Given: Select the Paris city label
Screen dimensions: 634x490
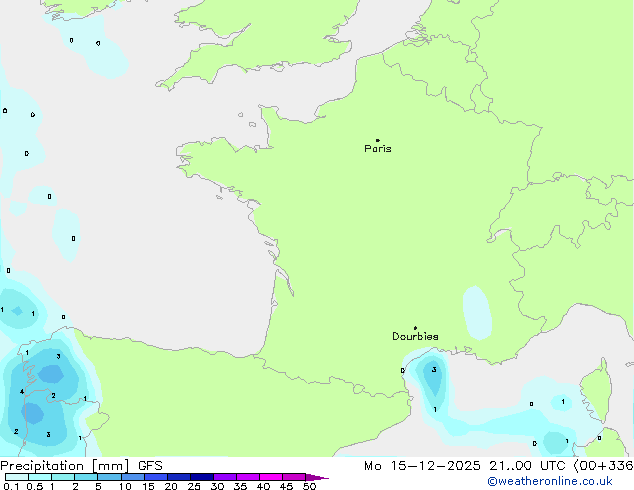Looking at the screenshot, I should (378, 149).
